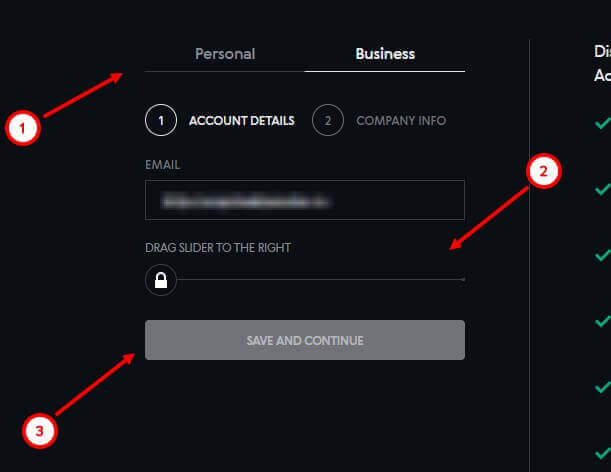Click the second green checkmark from bottom
611x472 pixels.
(x=602, y=387)
